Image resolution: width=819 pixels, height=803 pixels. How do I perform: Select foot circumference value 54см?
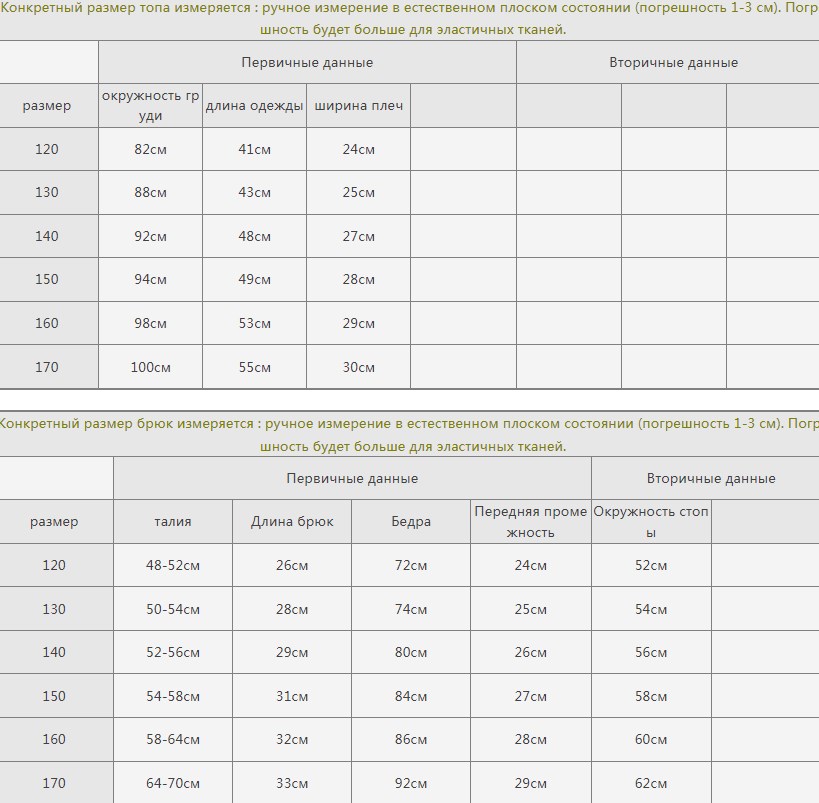pos(651,610)
